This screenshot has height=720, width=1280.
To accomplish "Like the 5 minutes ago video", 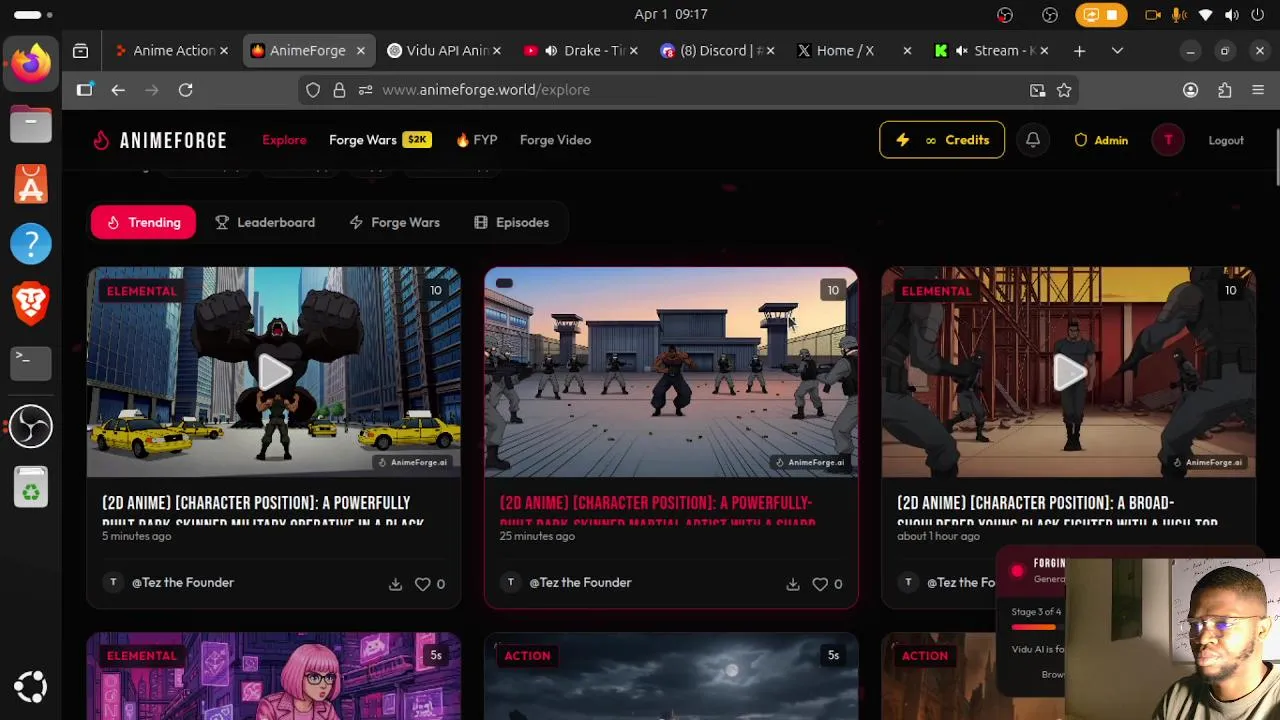I will (x=422, y=584).
